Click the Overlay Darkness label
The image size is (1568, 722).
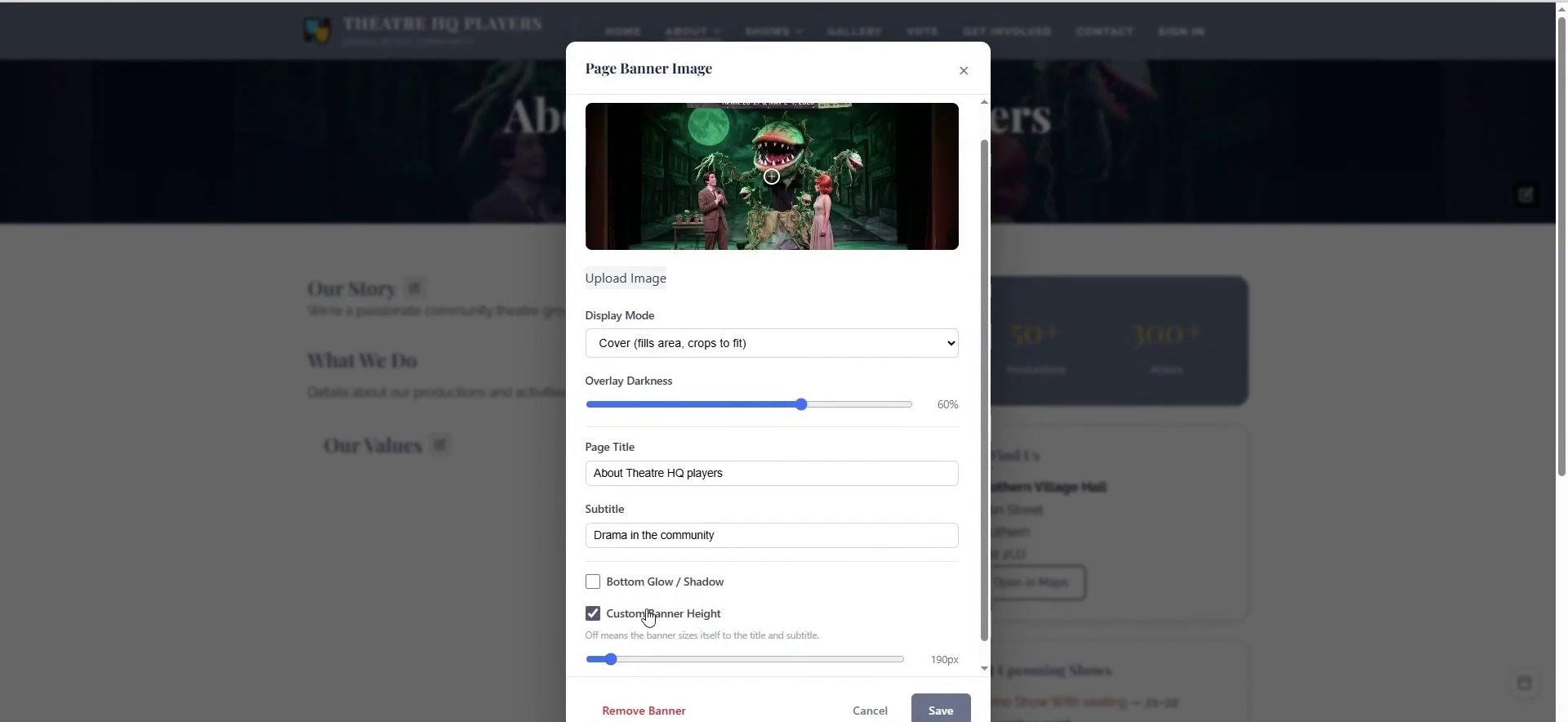[x=629, y=381]
